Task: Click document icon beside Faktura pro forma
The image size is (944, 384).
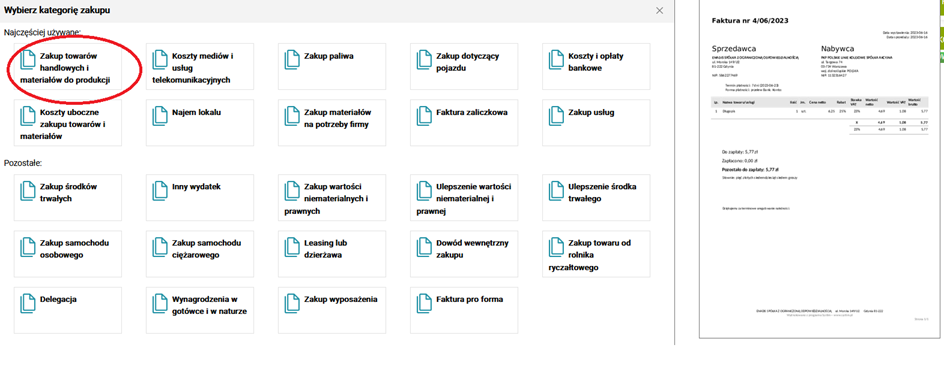Action: (x=425, y=303)
